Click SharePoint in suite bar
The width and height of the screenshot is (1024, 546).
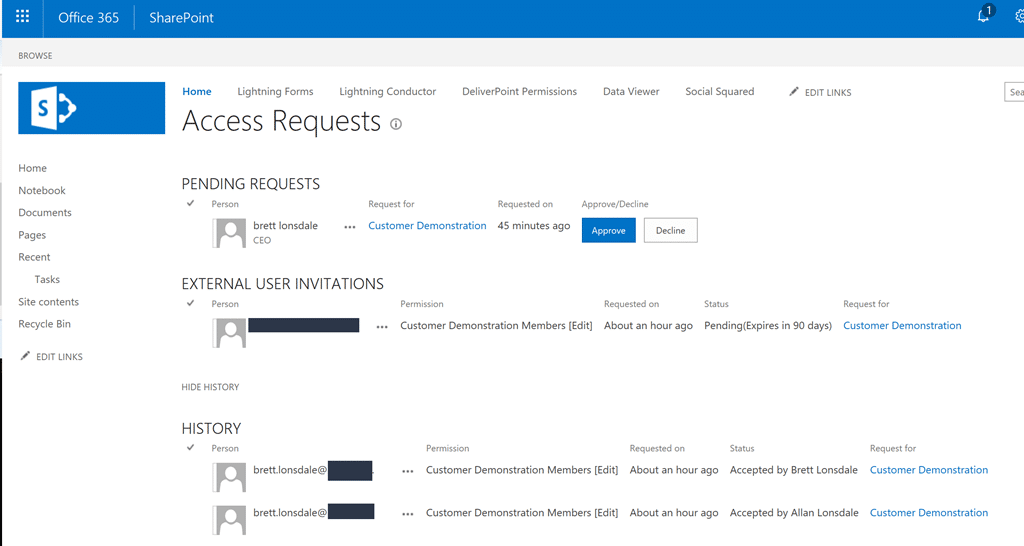click(x=181, y=18)
